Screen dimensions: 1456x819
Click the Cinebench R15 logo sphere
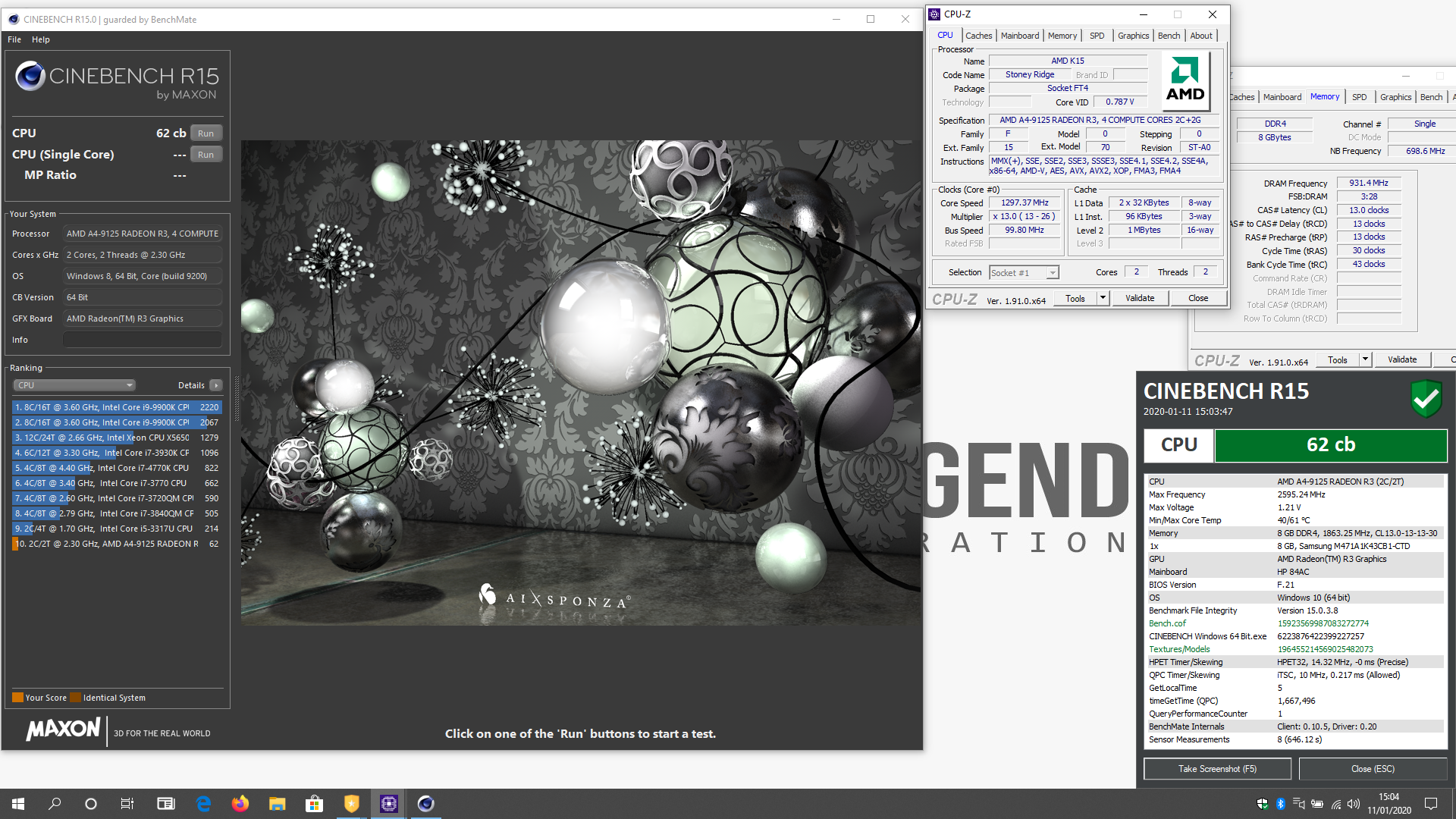coord(30,76)
